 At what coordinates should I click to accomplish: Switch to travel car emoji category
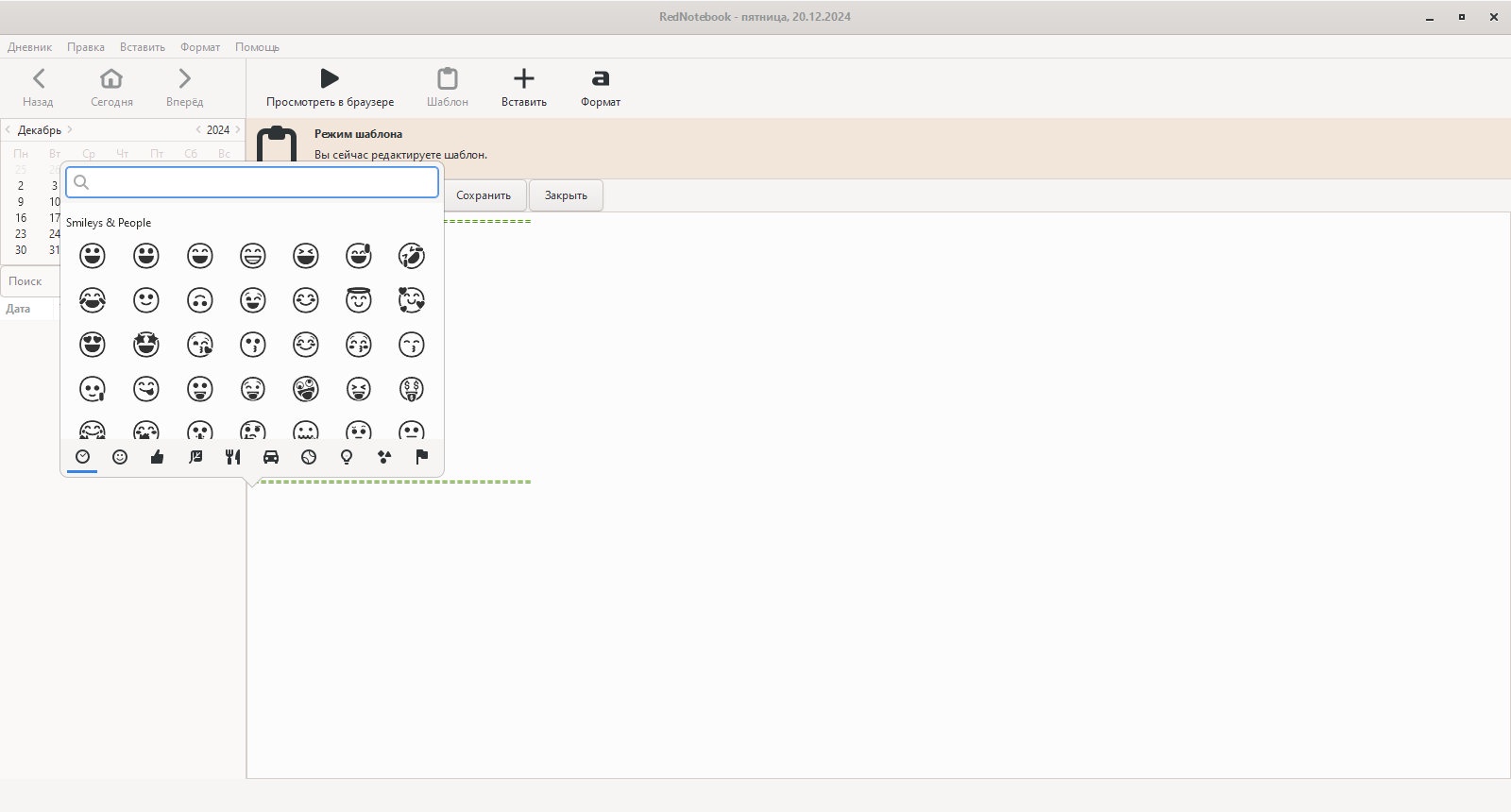[271, 457]
